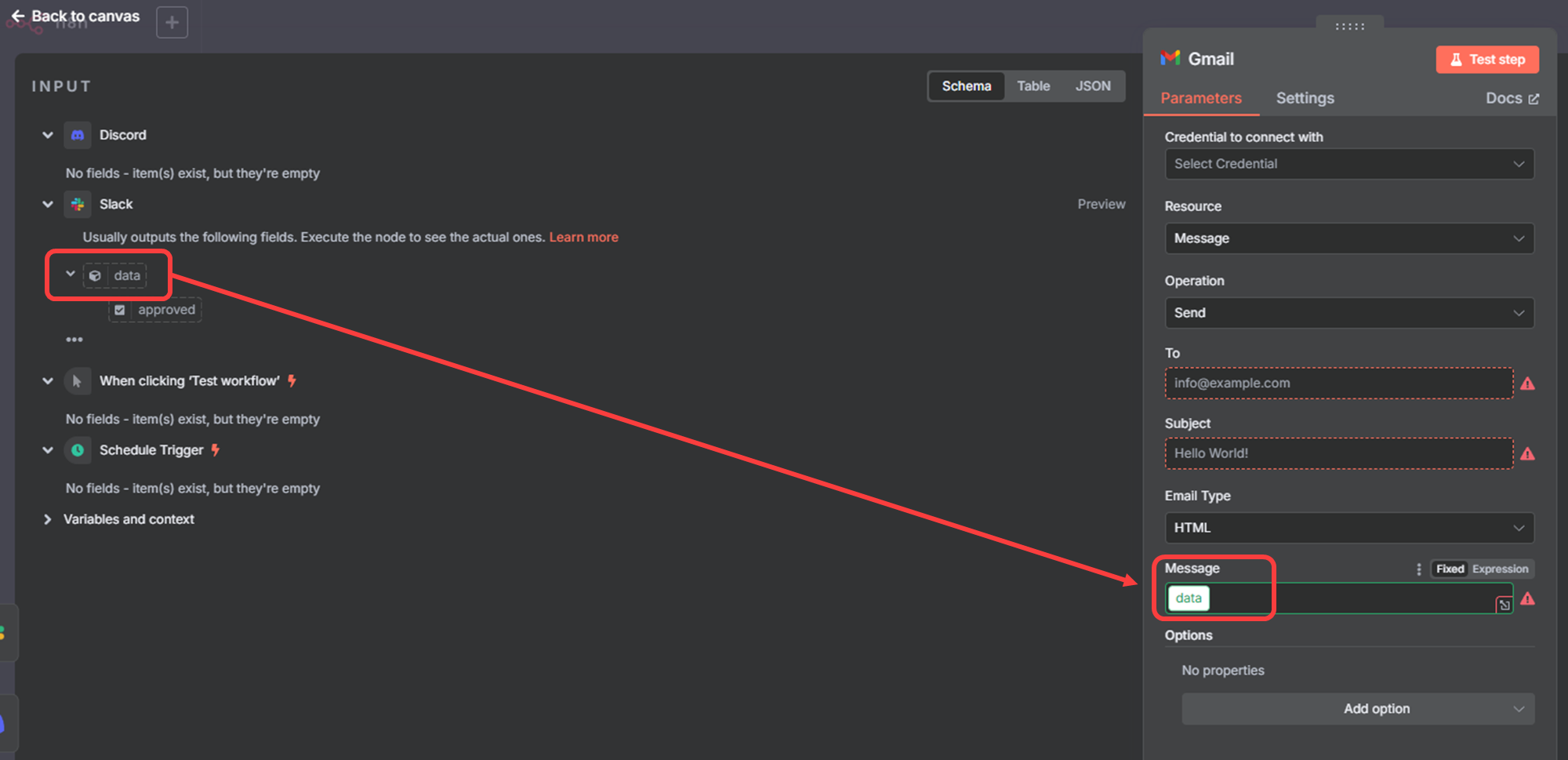Select the approved boolean field
Screen dimensions: 1568x760
click(x=155, y=310)
